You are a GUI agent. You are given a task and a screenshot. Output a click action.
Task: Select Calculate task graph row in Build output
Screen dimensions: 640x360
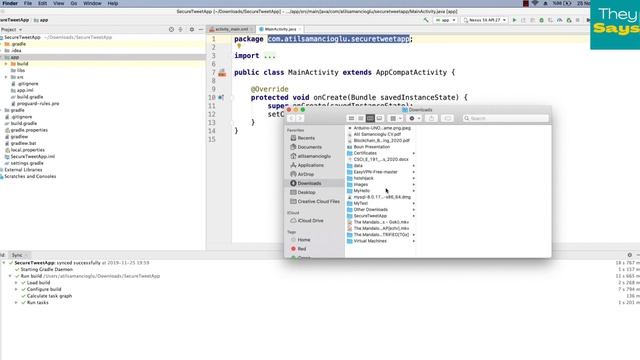46,296
